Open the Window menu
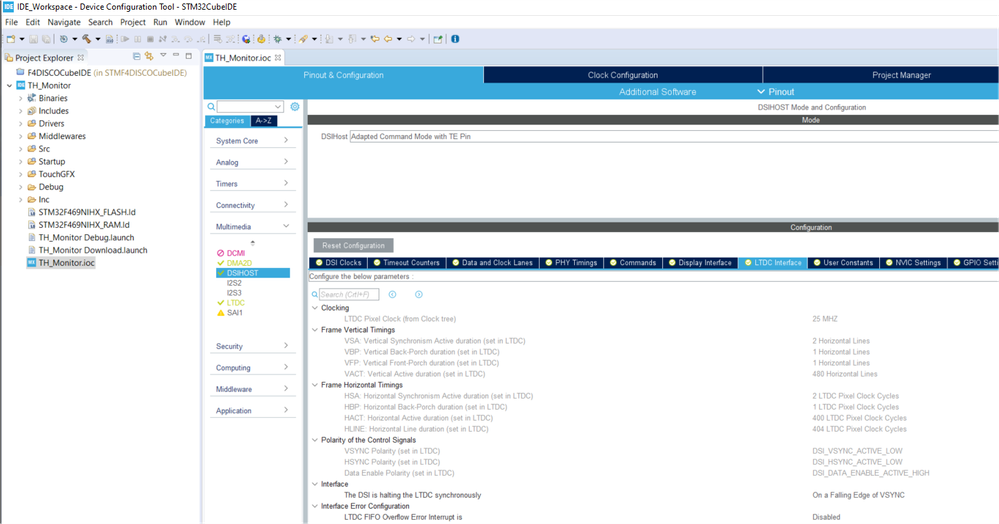The height and width of the screenshot is (524, 999). tap(190, 22)
